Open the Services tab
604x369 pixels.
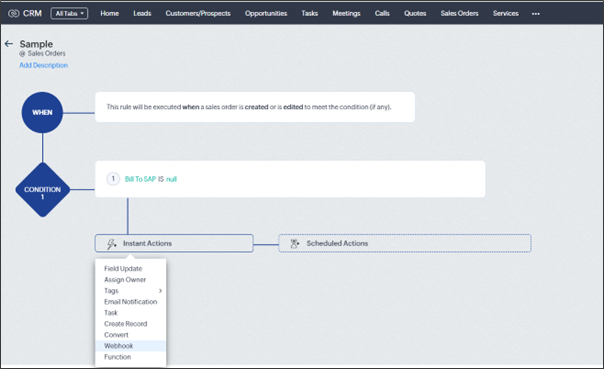pyautogui.click(x=505, y=13)
